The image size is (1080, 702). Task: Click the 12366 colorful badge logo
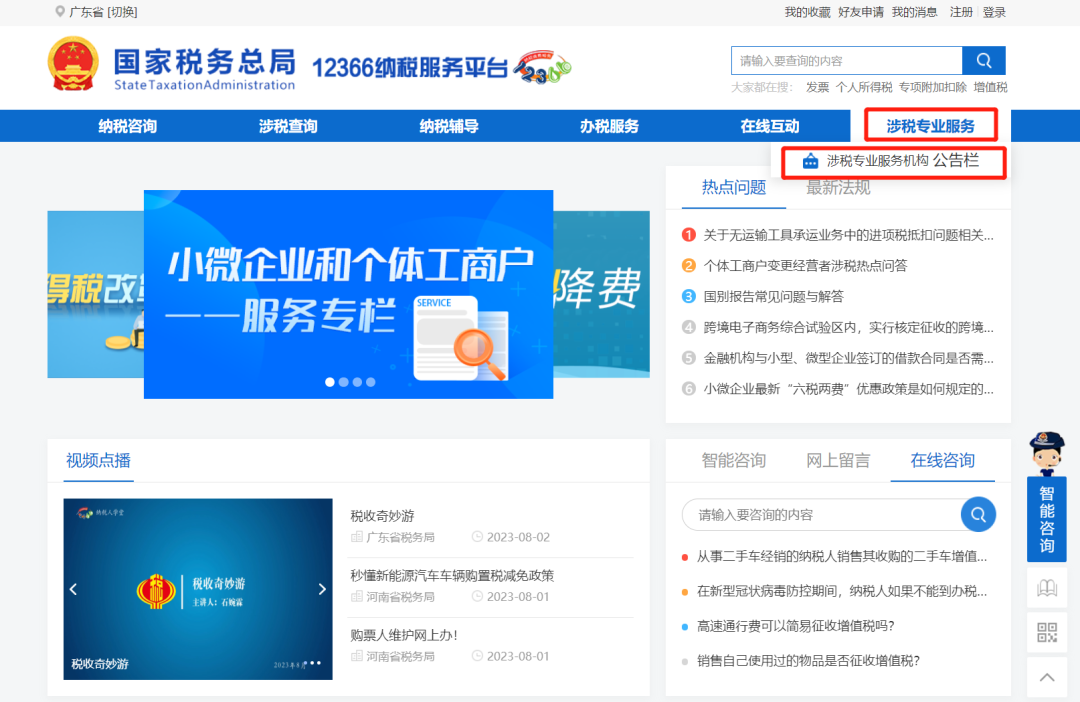click(543, 68)
